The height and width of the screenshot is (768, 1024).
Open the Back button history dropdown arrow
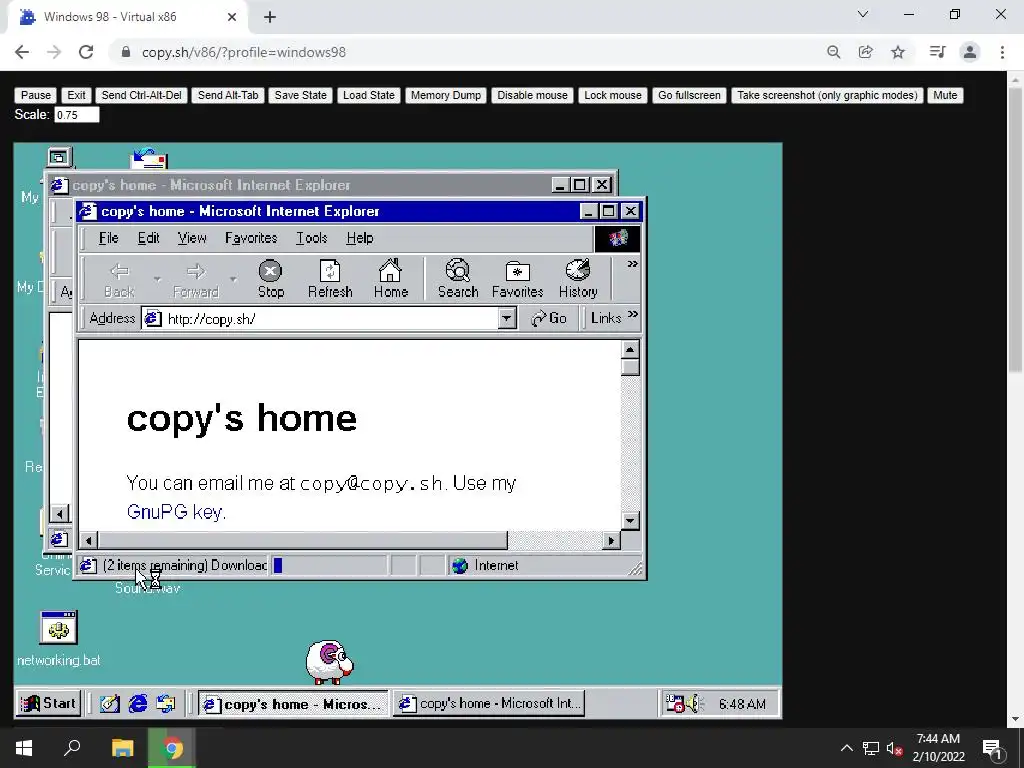pos(157,280)
